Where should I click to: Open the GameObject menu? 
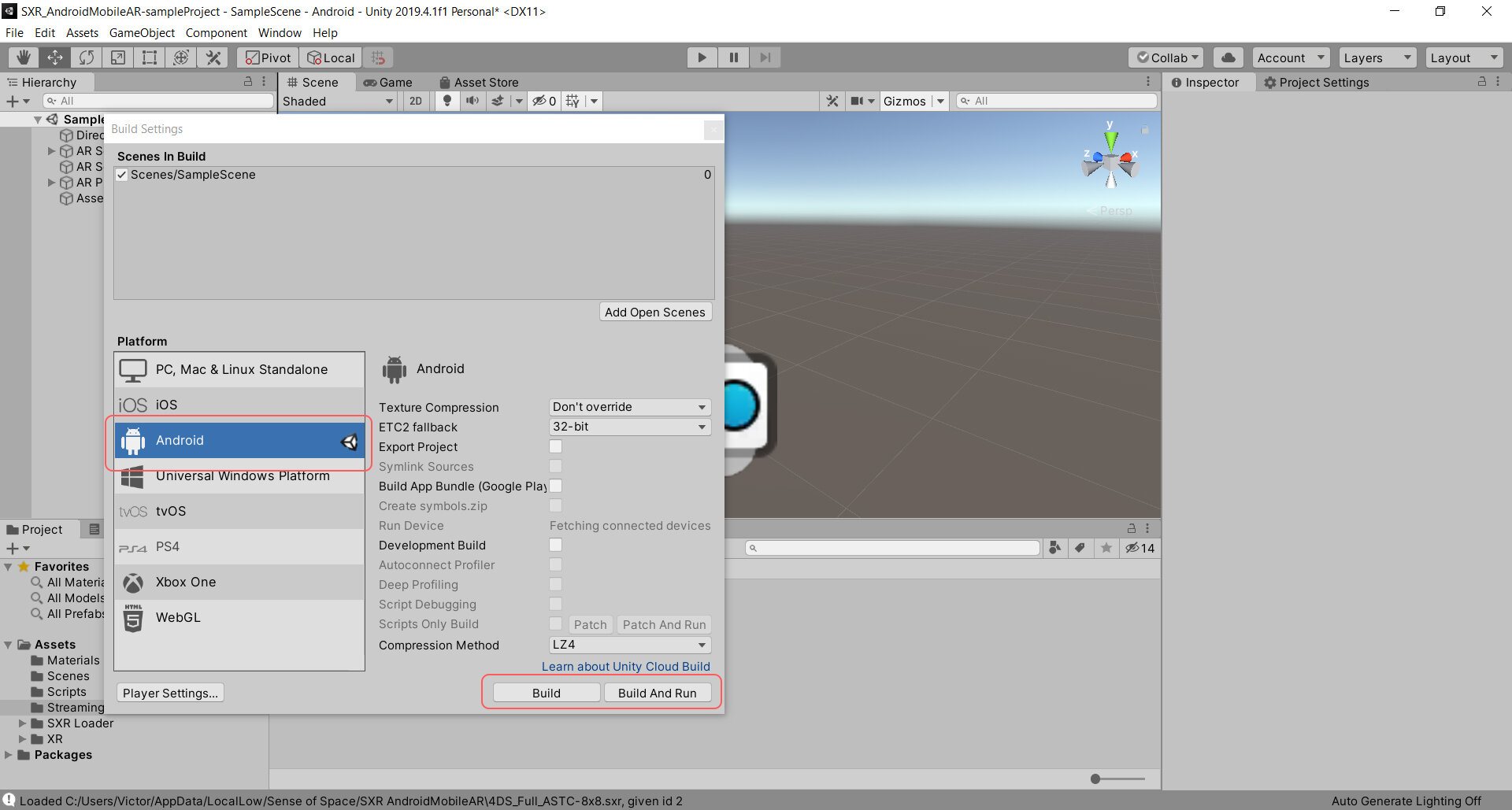(142, 32)
